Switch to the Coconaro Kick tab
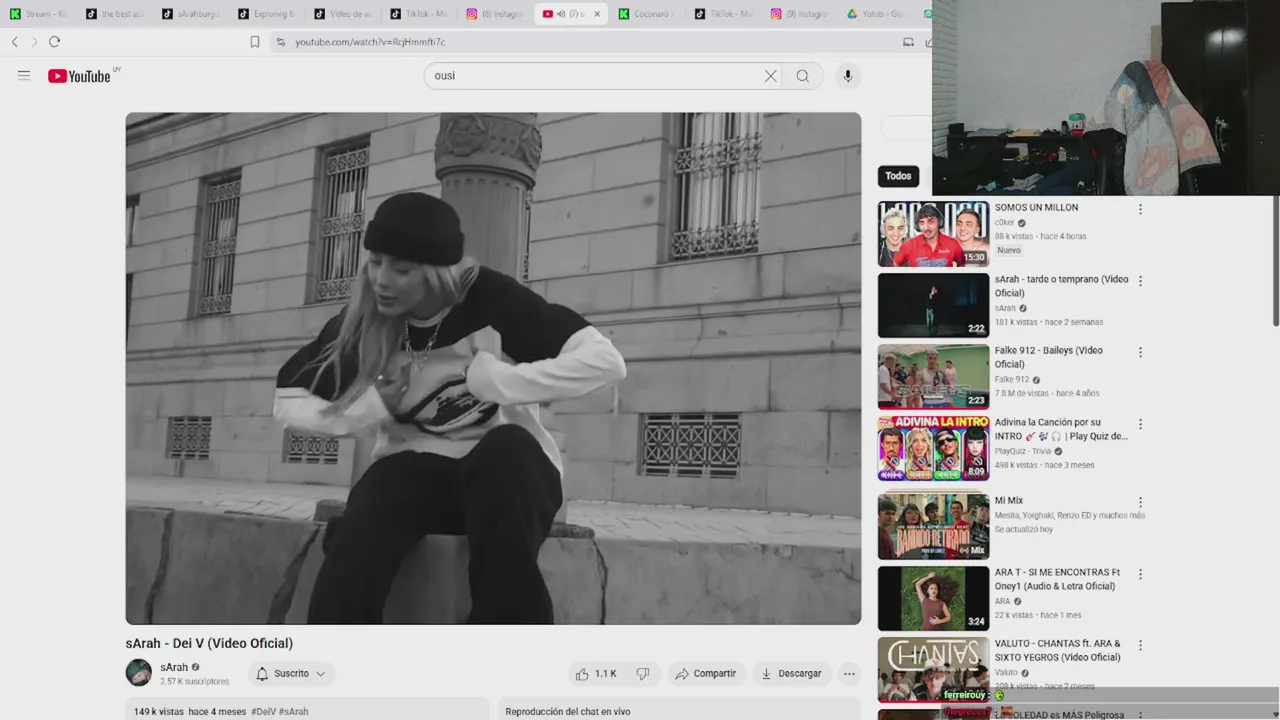Viewport: 1280px width, 720px height. pyautogui.click(x=648, y=14)
